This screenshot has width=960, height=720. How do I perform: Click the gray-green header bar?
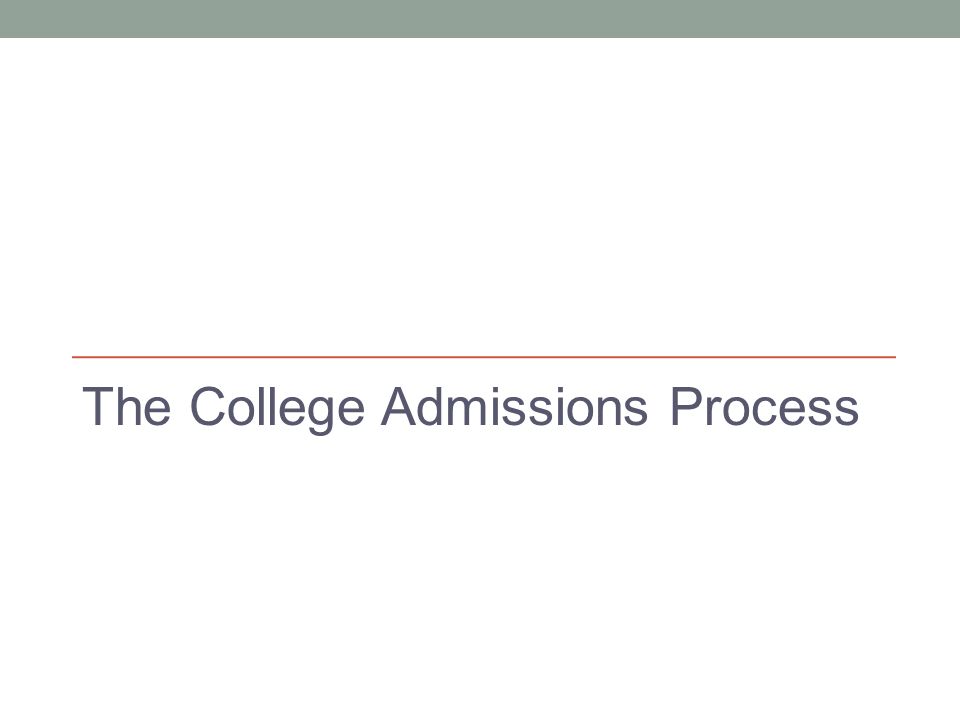point(480,18)
